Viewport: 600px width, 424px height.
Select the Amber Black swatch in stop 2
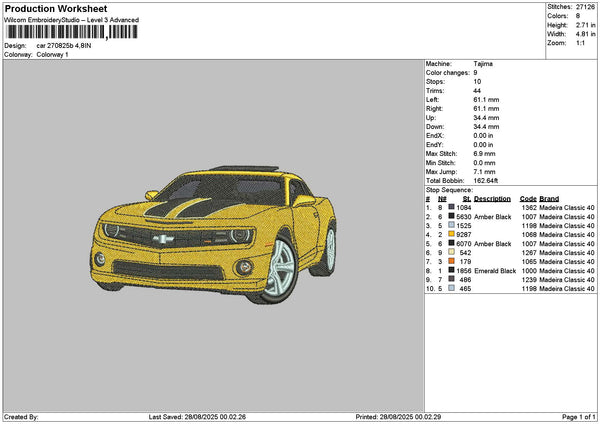coord(452,216)
